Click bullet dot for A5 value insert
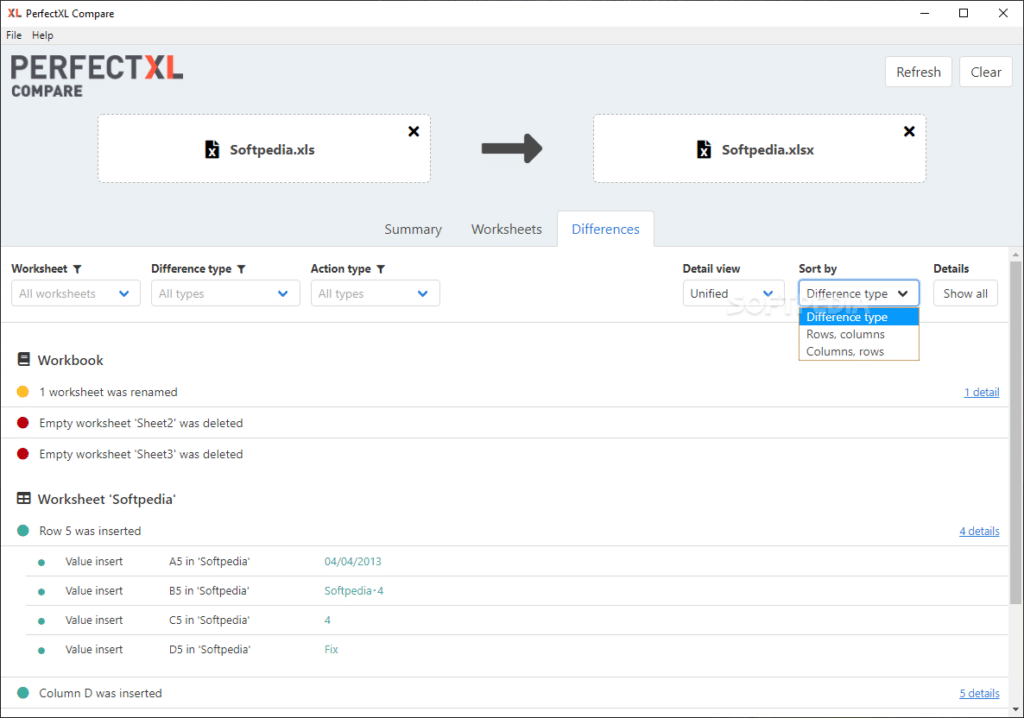 (x=41, y=563)
